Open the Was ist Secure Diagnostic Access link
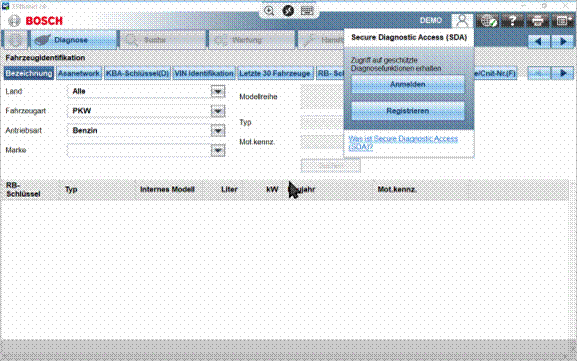The image size is (578, 362). pos(403,142)
